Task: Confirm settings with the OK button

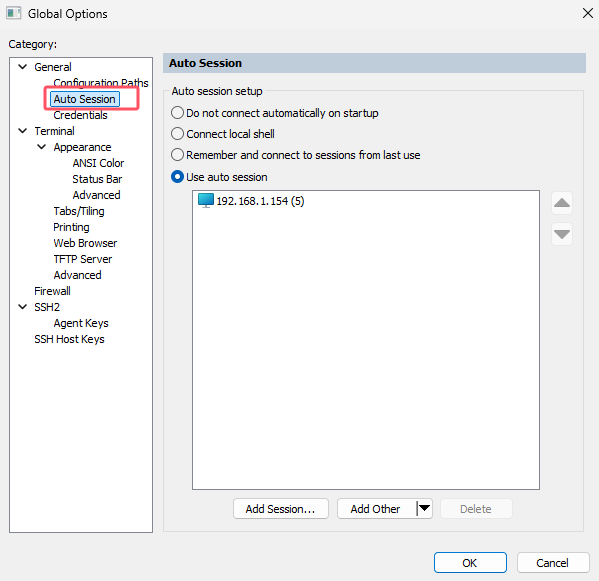Action: coord(470,562)
